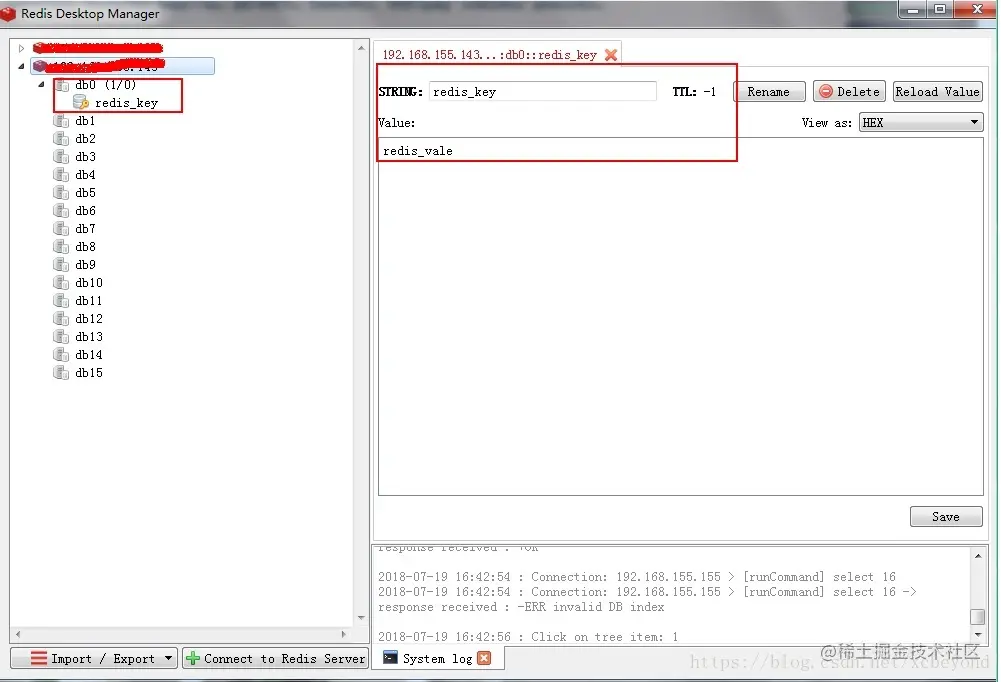Image resolution: width=1001 pixels, height=682 pixels.
Task: Click the log panel scrollbar thumb
Action: 977,616
